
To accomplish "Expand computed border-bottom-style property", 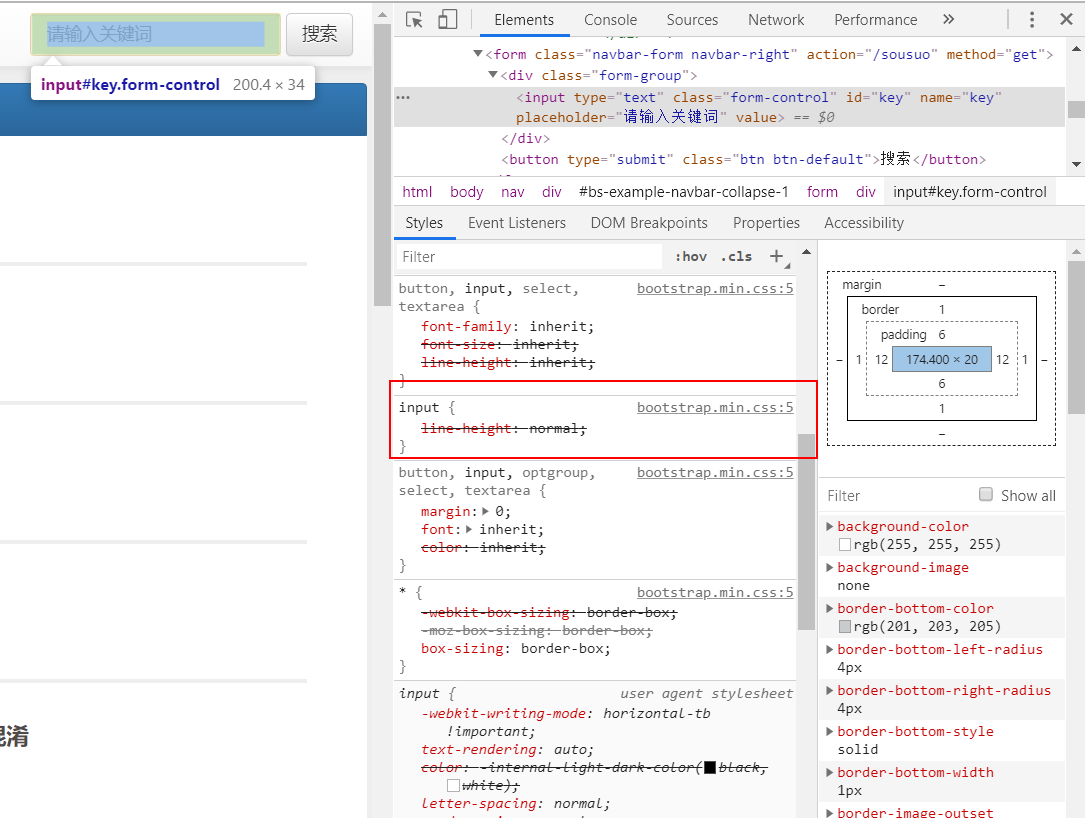I will [x=829, y=731].
